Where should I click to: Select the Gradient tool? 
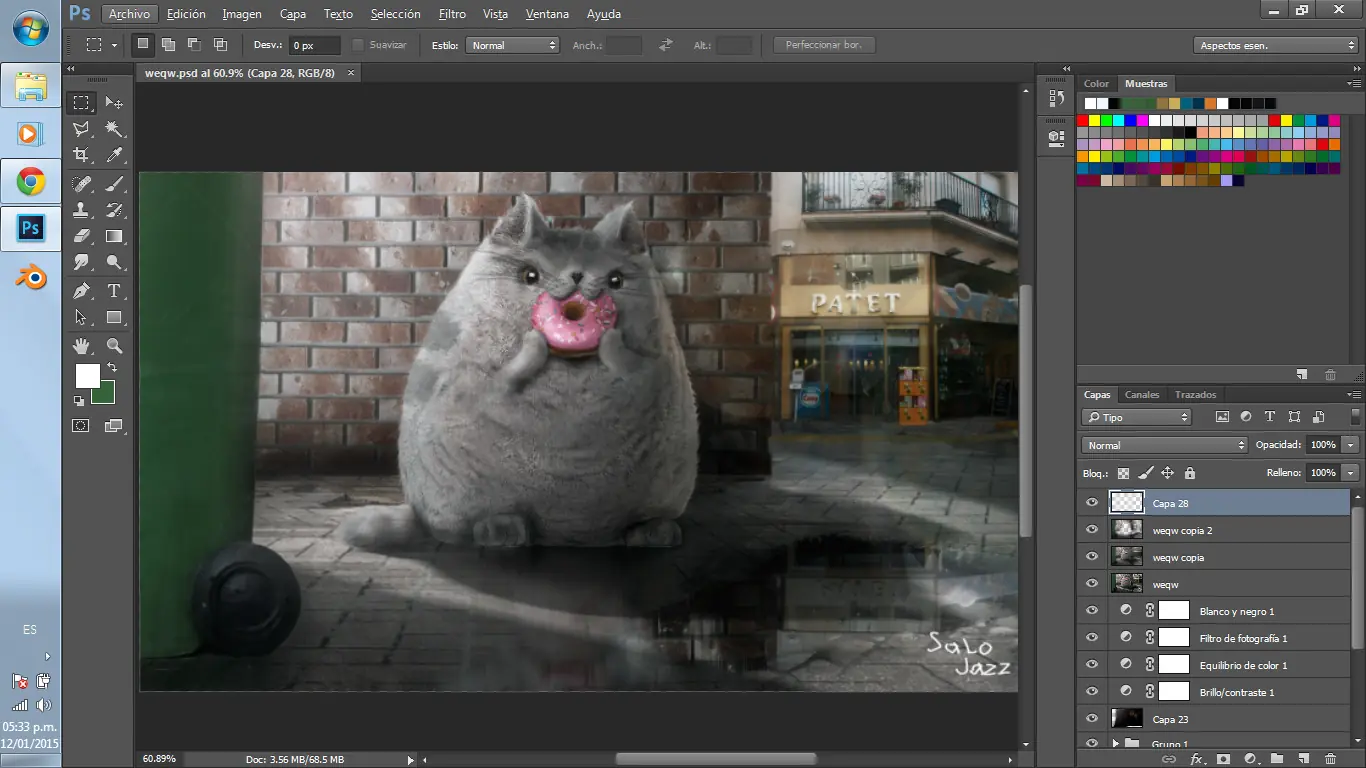114,236
